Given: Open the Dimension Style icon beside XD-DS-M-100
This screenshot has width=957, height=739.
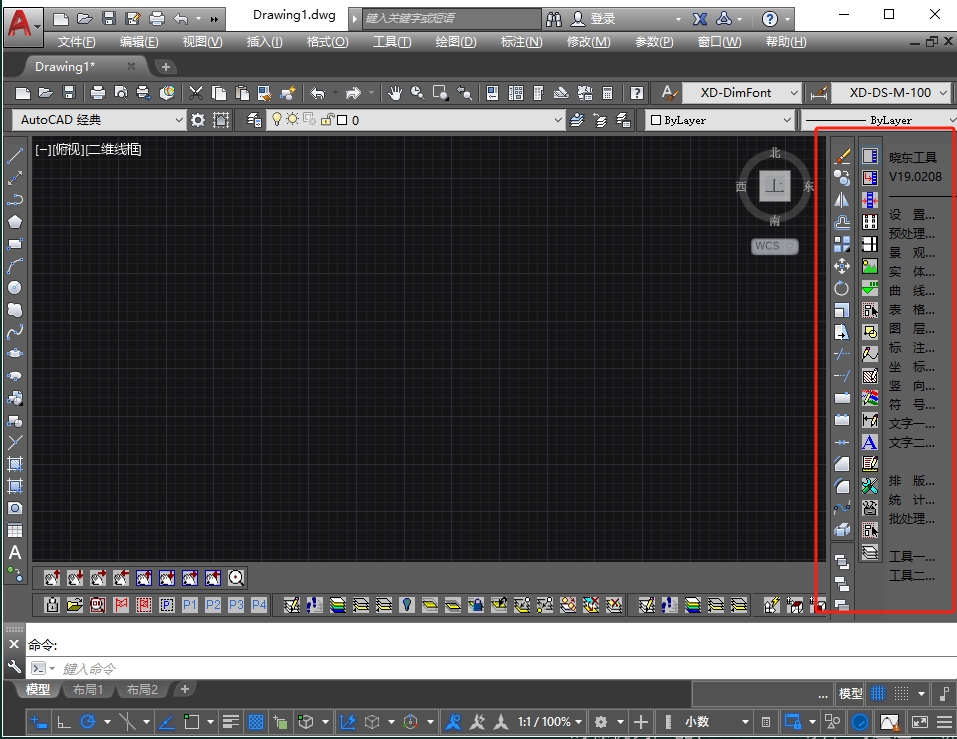Looking at the screenshot, I should tap(818, 93).
